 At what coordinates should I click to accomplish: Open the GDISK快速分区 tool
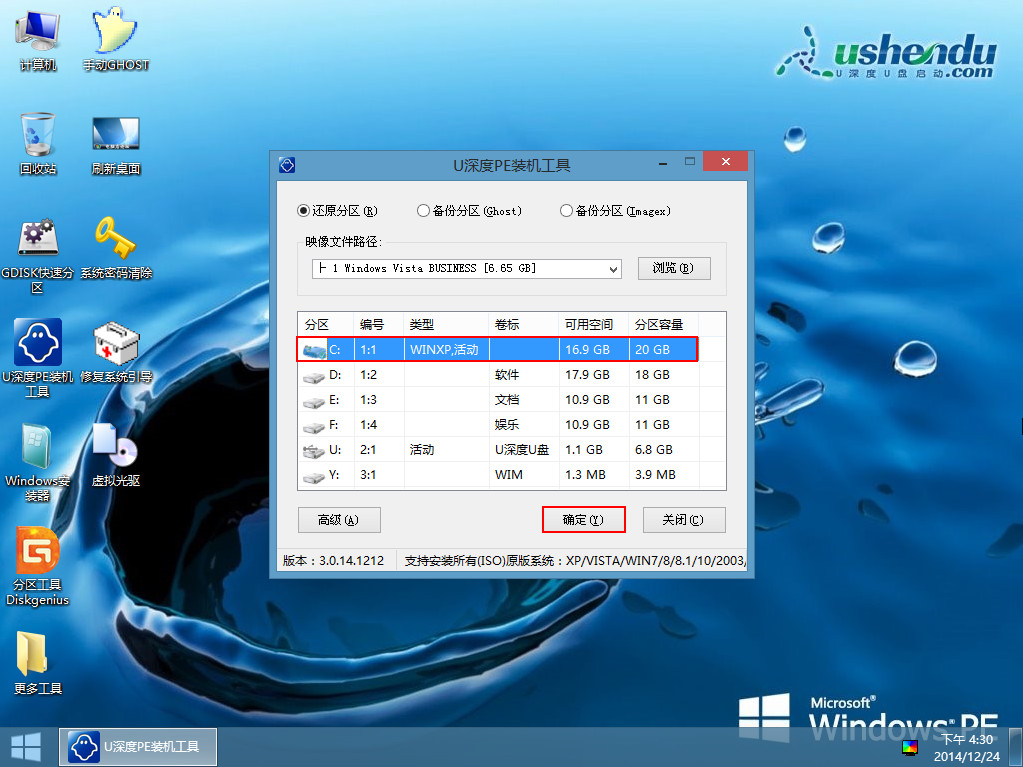(x=36, y=235)
